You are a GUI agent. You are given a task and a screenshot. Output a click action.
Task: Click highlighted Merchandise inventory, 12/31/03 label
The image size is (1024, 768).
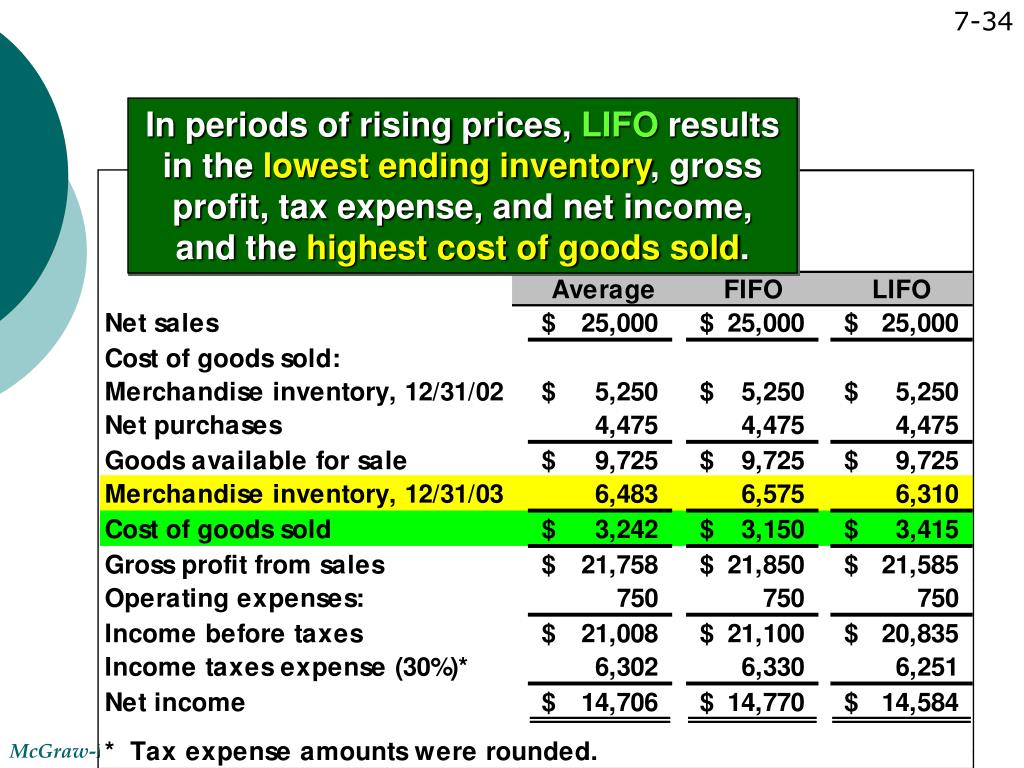[x=304, y=494]
